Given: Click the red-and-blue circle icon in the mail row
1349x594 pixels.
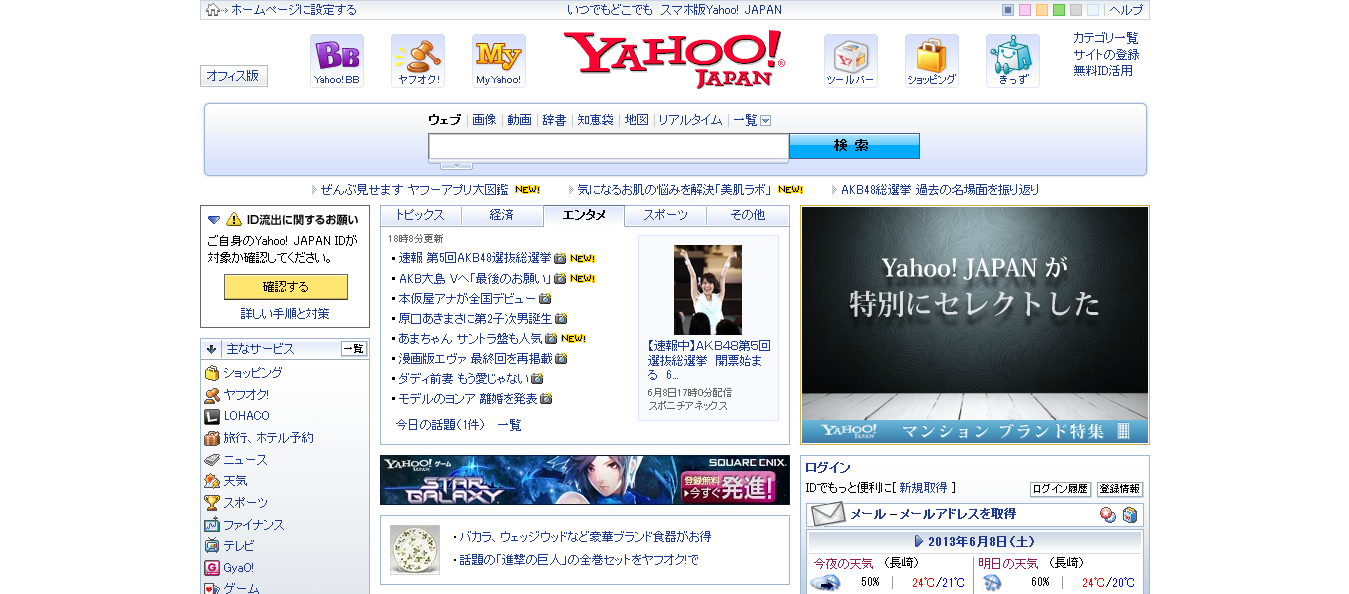Looking at the screenshot, I should tap(1108, 514).
